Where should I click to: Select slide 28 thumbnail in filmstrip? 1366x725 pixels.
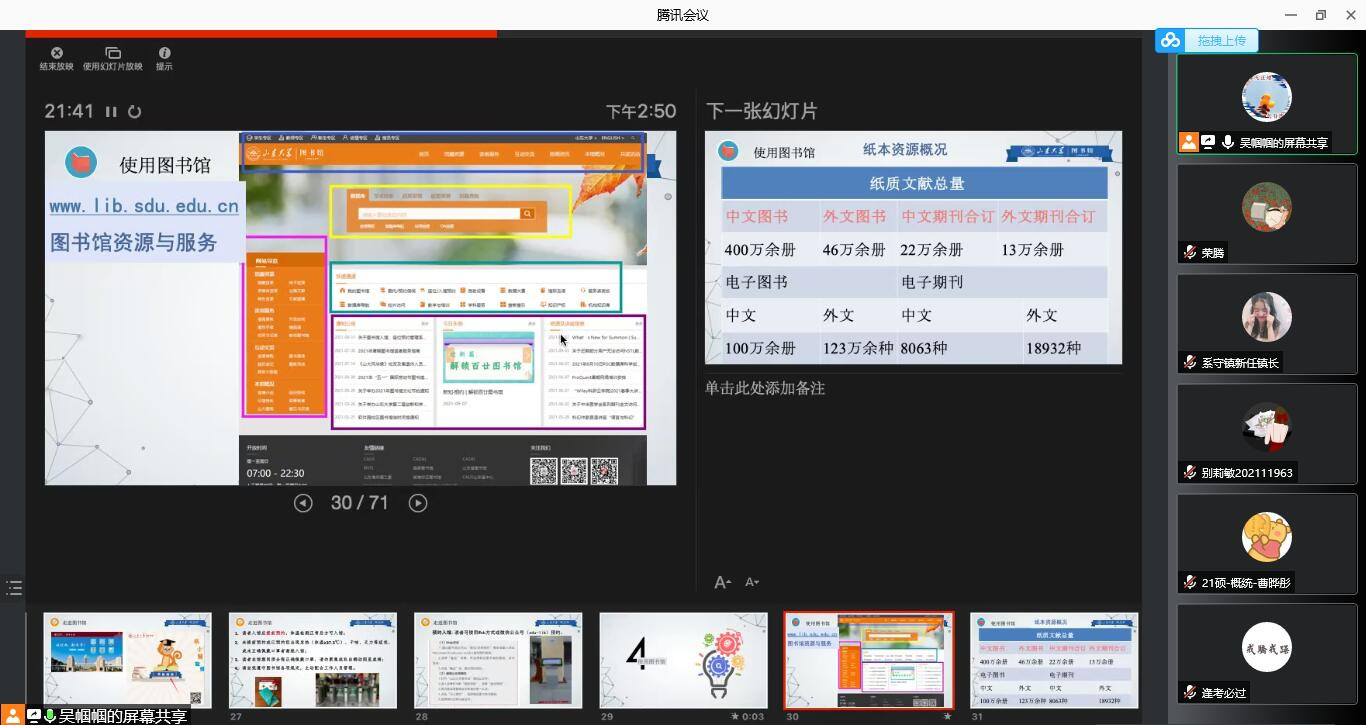click(x=497, y=660)
